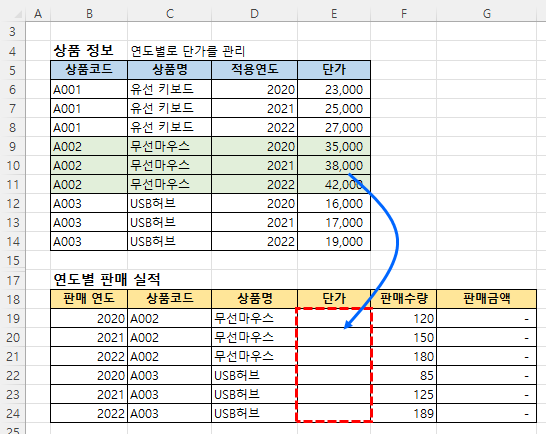Click the 판매수량 header cell
This screenshot has width=546, height=434.
(404, 299)
